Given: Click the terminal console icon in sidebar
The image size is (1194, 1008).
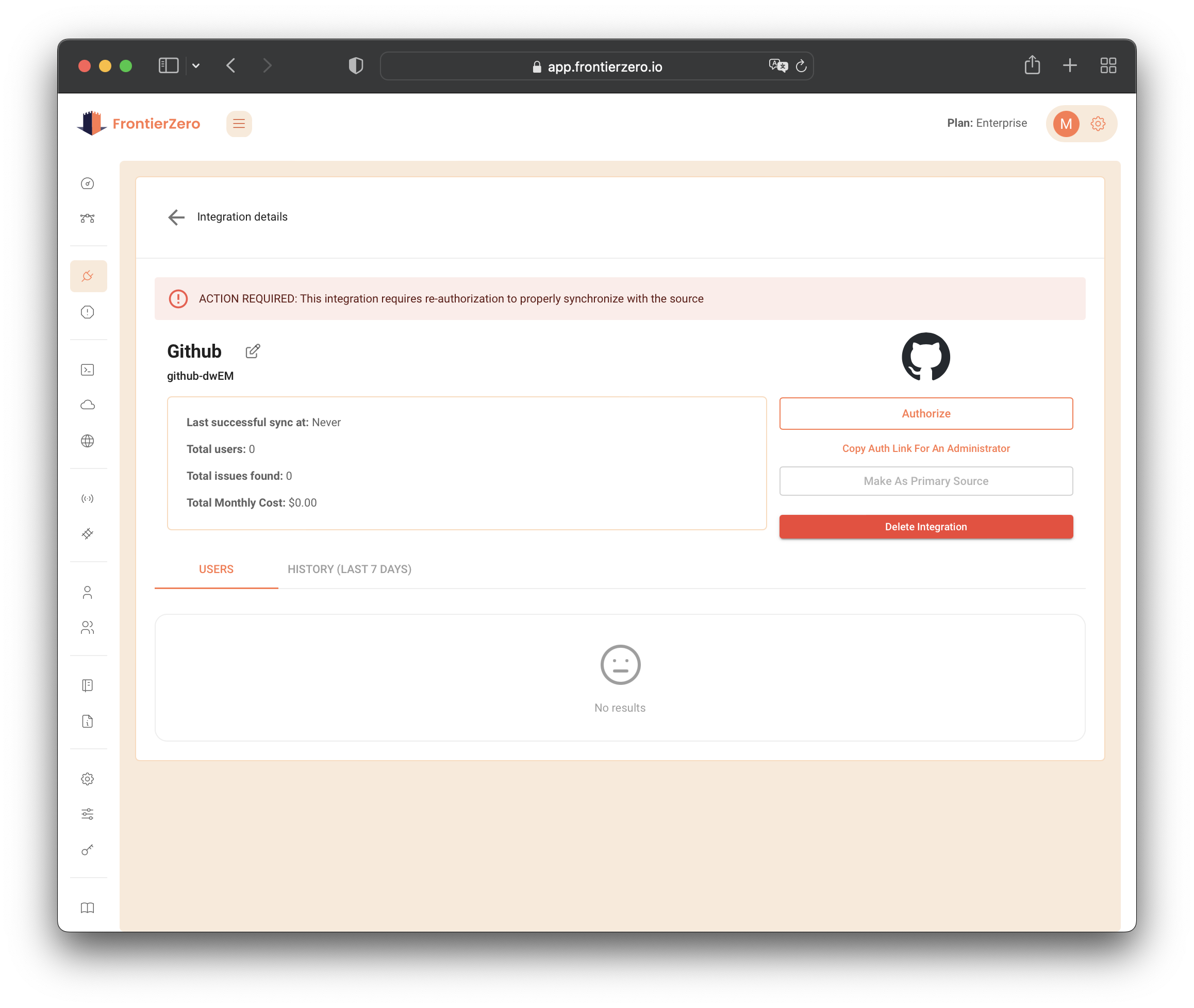Looking at the screenshot, I should coord(88,369).
